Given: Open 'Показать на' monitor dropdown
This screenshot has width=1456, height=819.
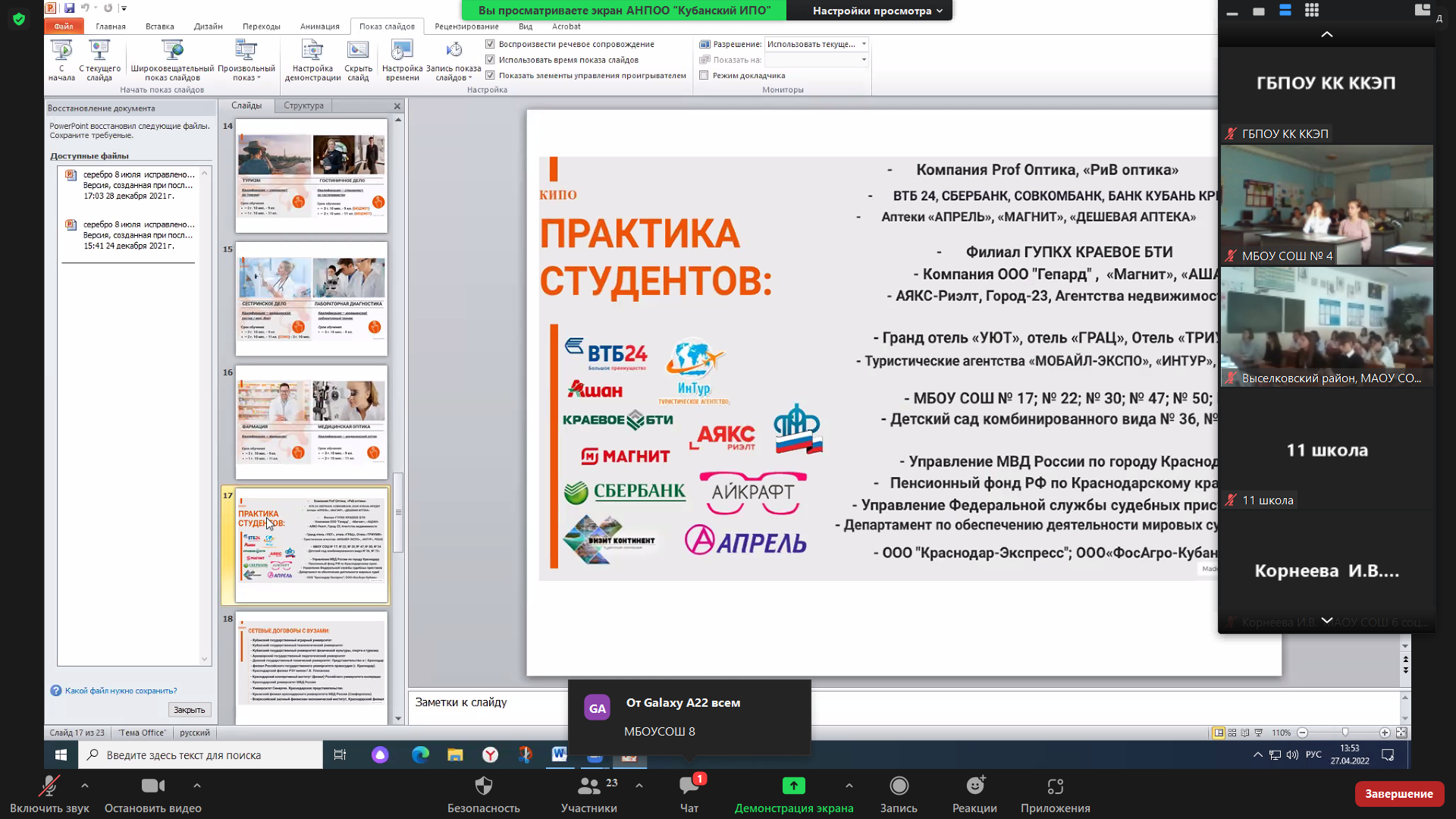Looking at the screenshot, I should point(816,60).
